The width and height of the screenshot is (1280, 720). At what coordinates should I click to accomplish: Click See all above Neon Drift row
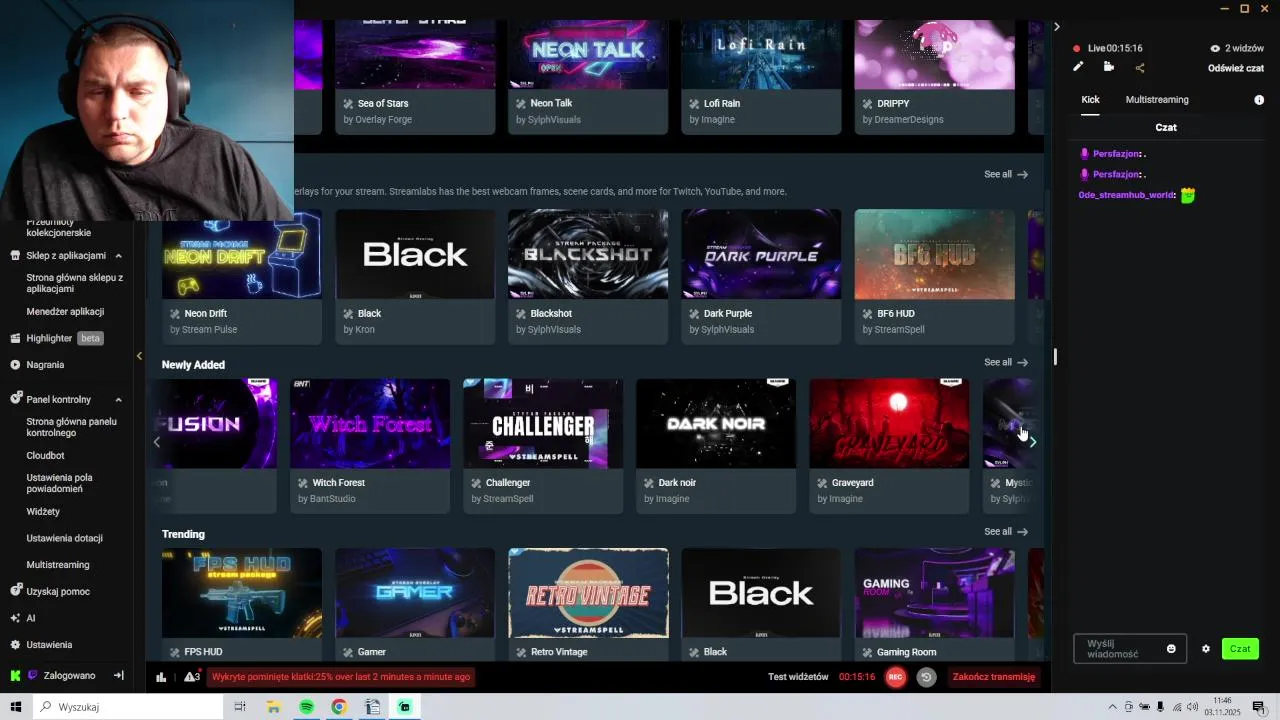pos(1005,174)
